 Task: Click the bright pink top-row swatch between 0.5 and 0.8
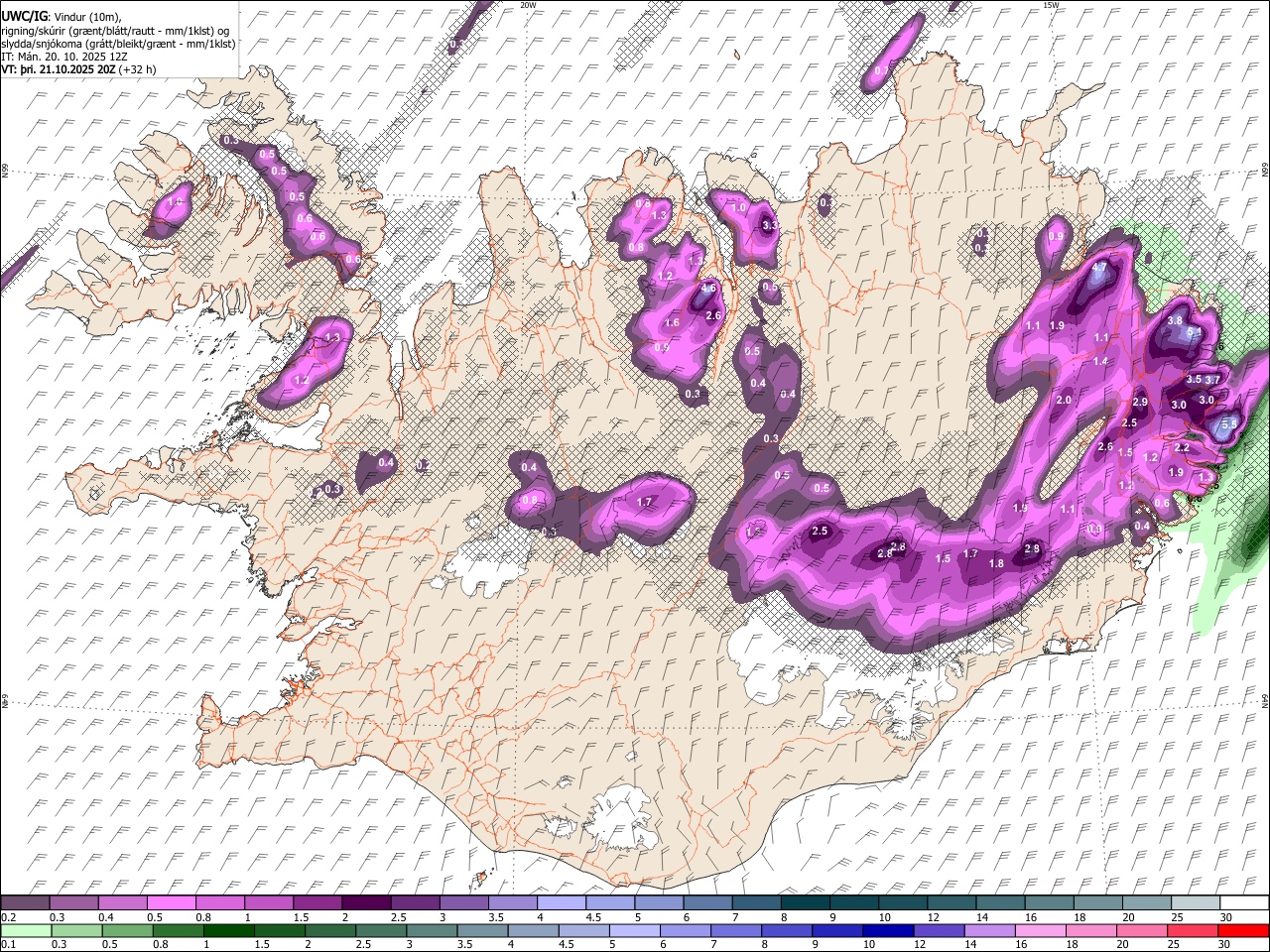point(172,903)
